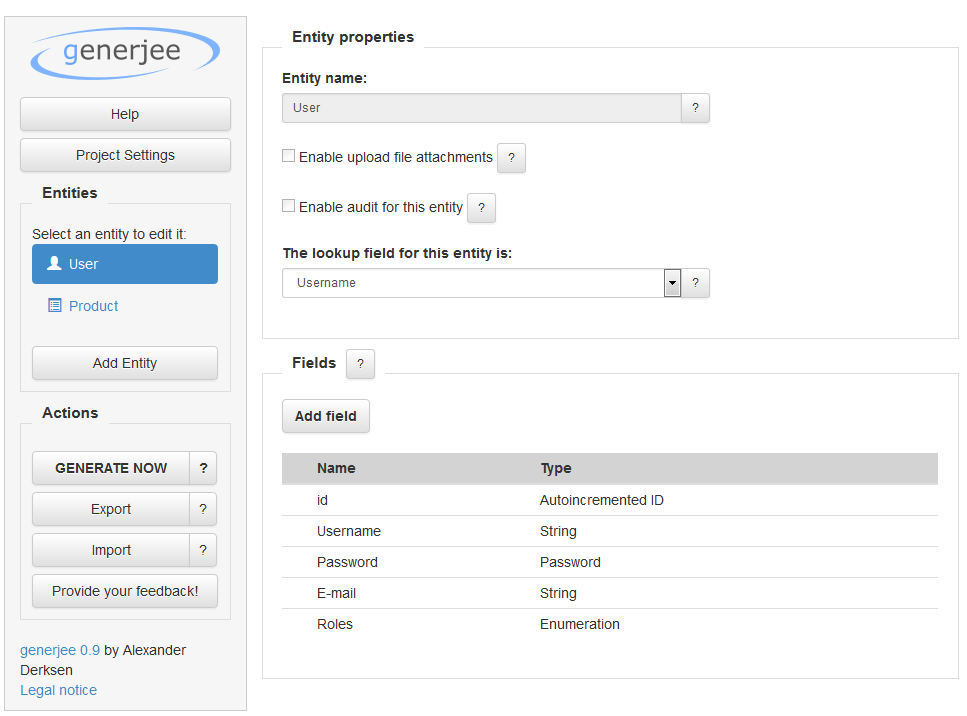Click the Add Entity button
Viewport: 967px width, 716px height.
(x=125, y=363)
